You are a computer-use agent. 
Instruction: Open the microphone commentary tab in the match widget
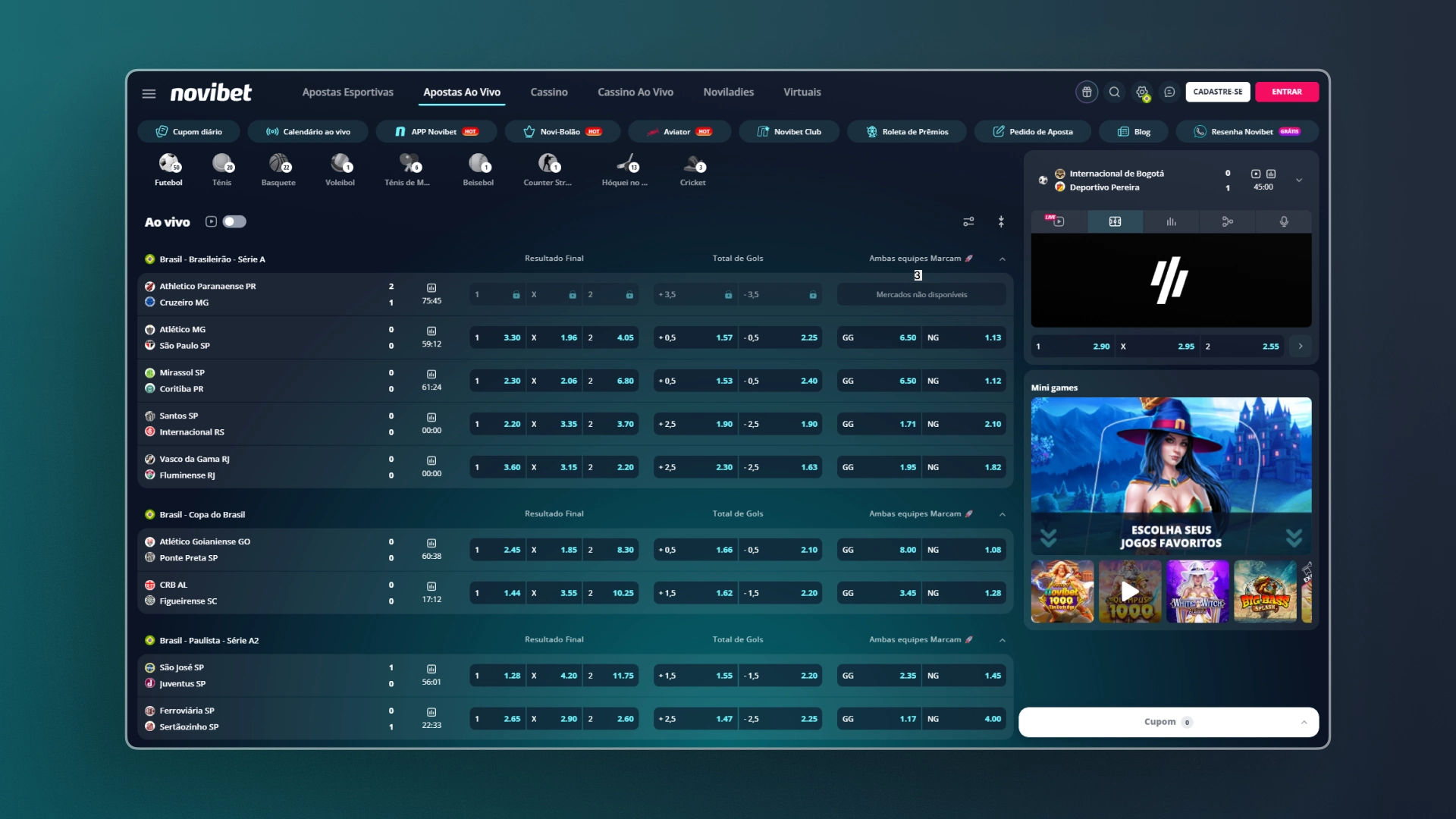click(1284, 221)
